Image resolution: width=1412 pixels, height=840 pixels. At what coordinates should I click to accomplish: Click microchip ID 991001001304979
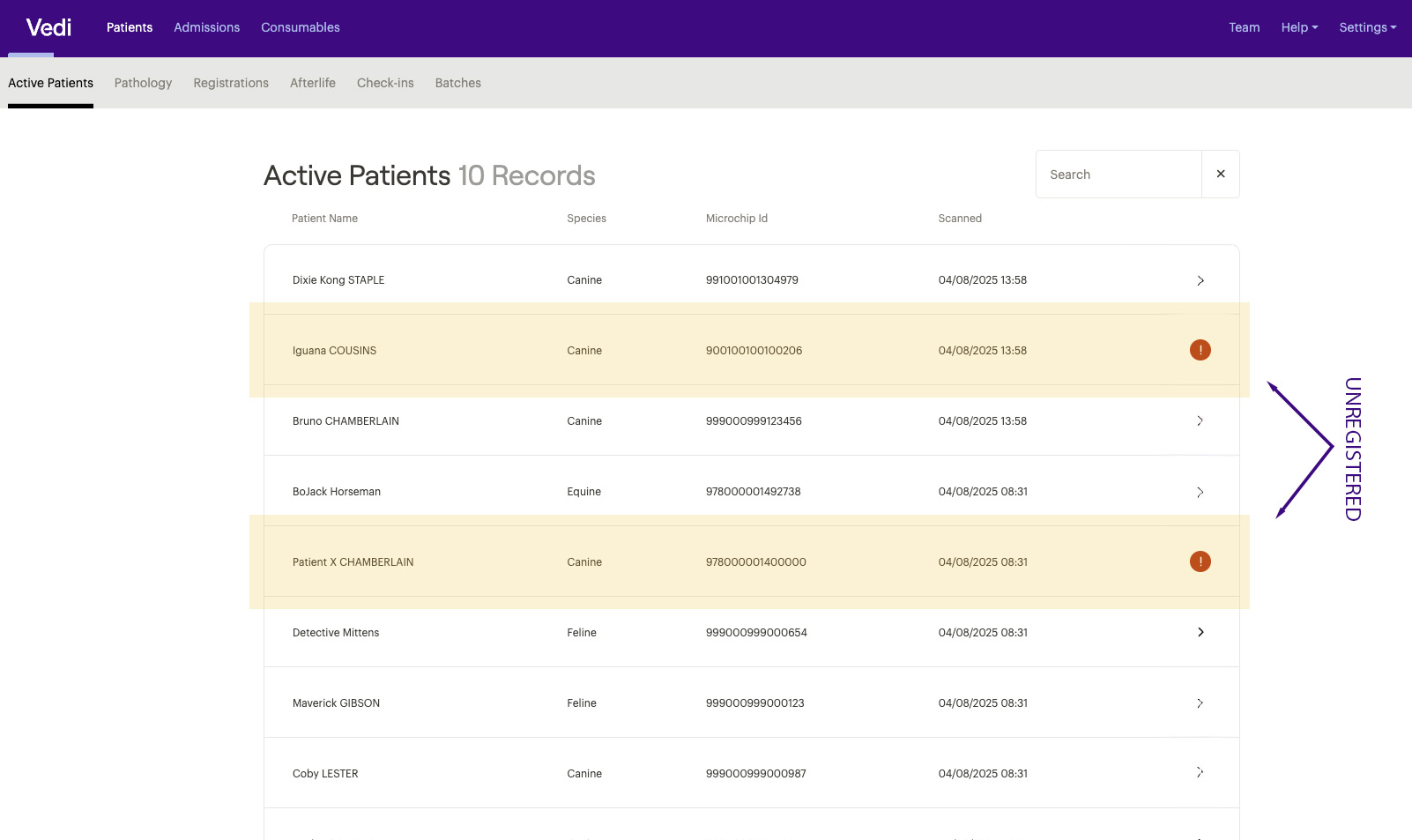pos(752,280)
